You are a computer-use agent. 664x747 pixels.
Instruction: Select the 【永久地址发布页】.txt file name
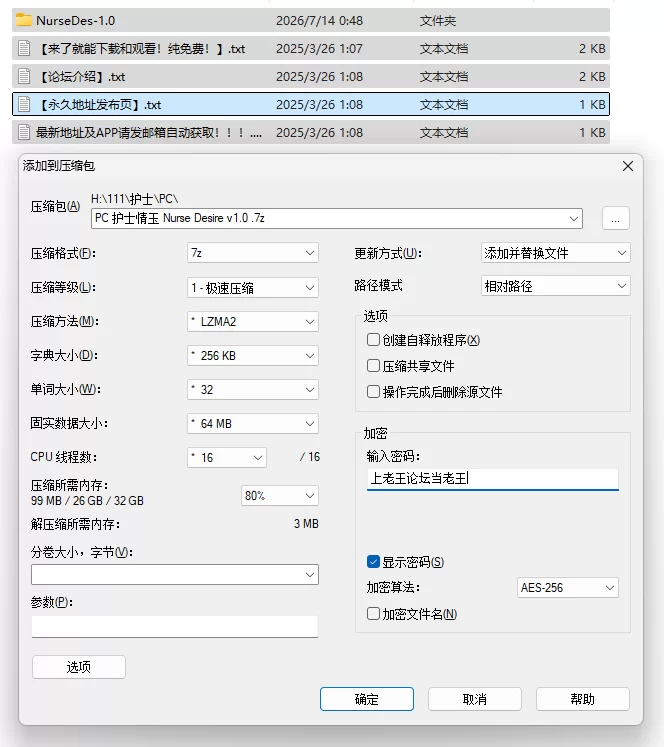[x=99, y=105]
